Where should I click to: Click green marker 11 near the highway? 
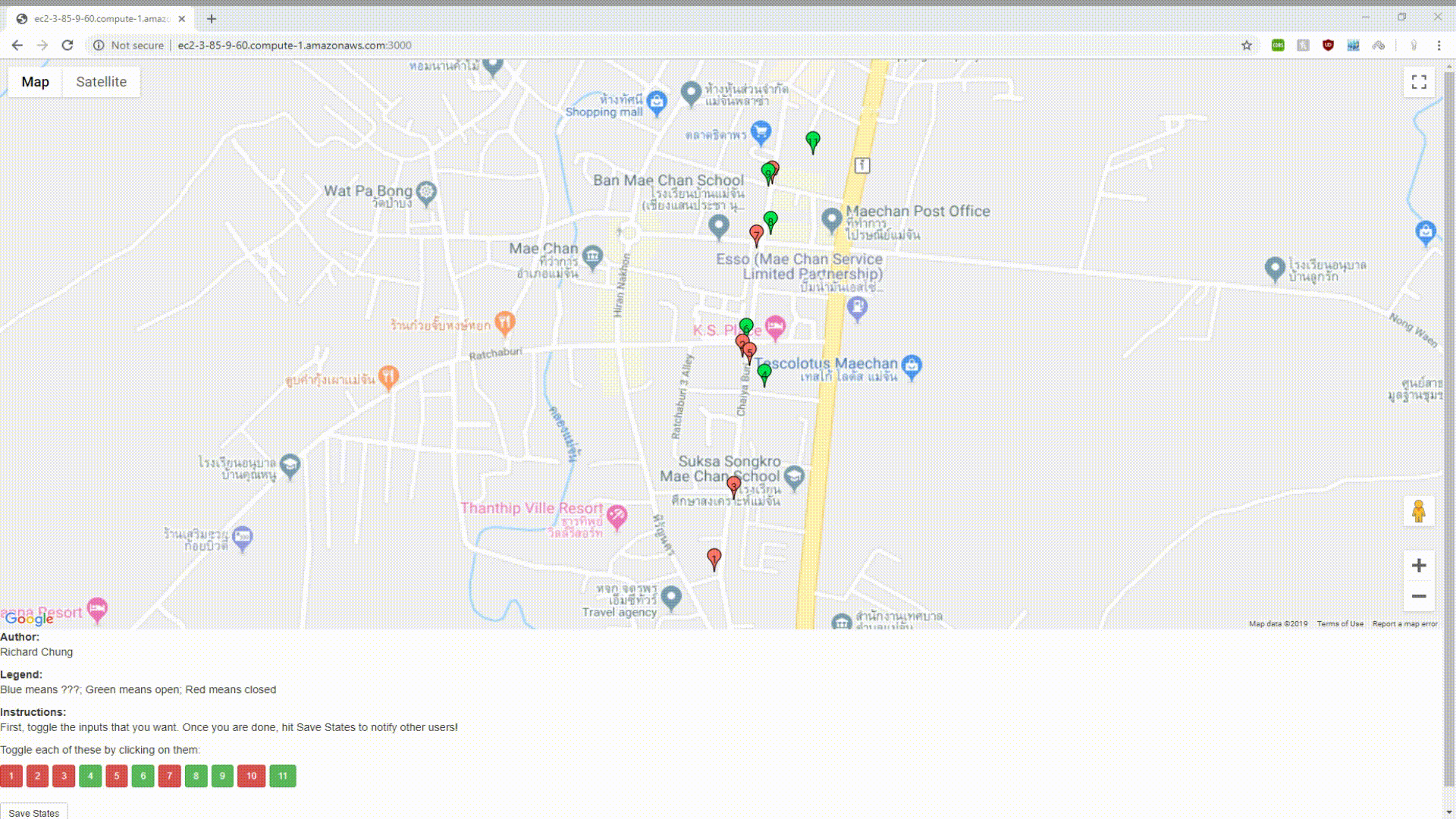[x=813, y=141]
